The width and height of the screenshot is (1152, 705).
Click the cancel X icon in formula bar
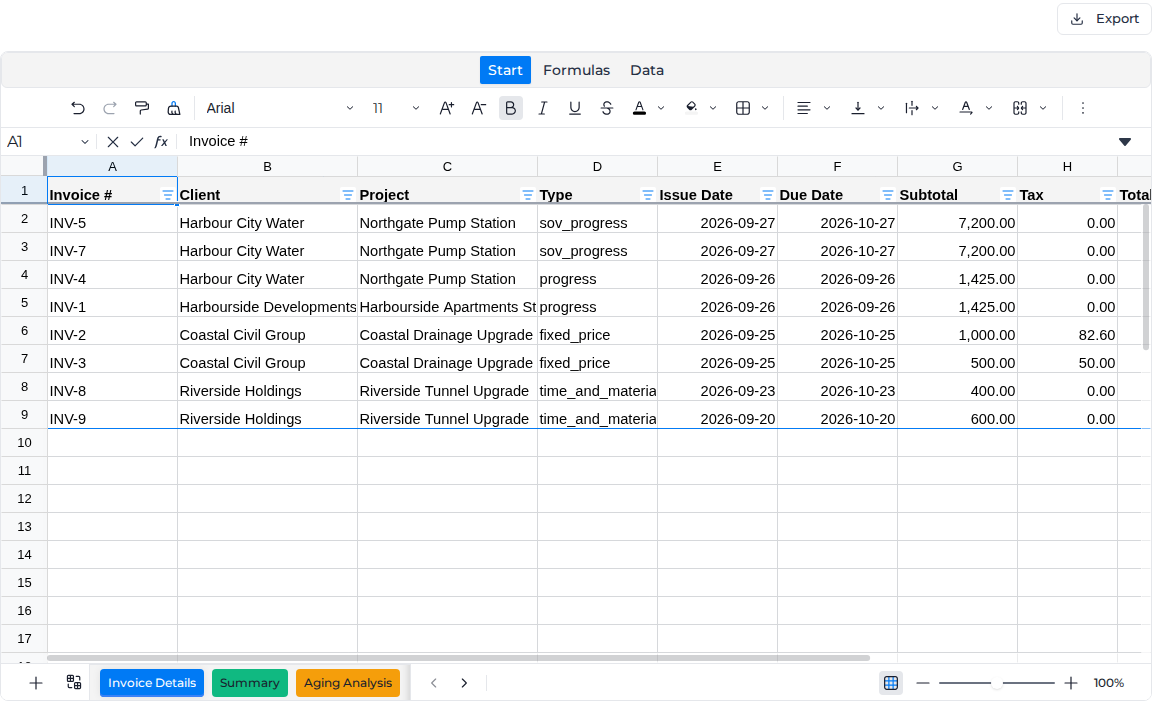point(112,142)
